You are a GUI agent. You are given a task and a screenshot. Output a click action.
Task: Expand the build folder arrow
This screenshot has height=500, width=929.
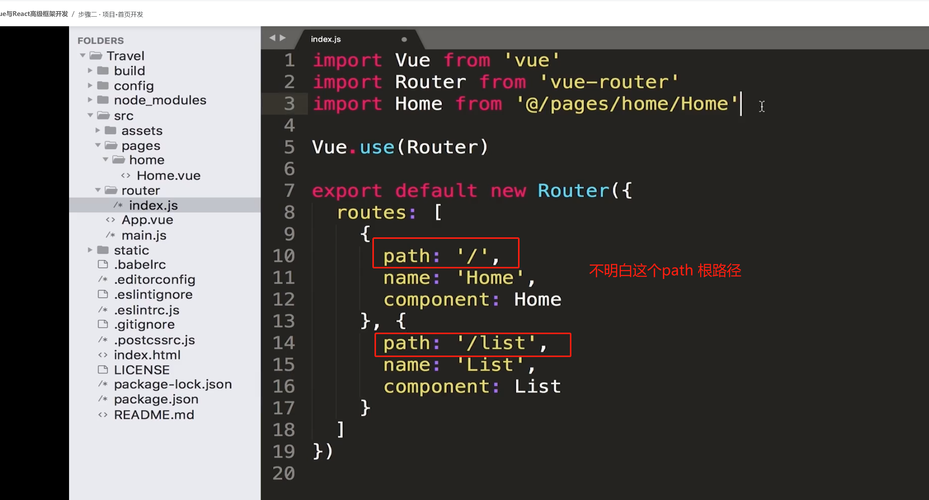(90, 70)
